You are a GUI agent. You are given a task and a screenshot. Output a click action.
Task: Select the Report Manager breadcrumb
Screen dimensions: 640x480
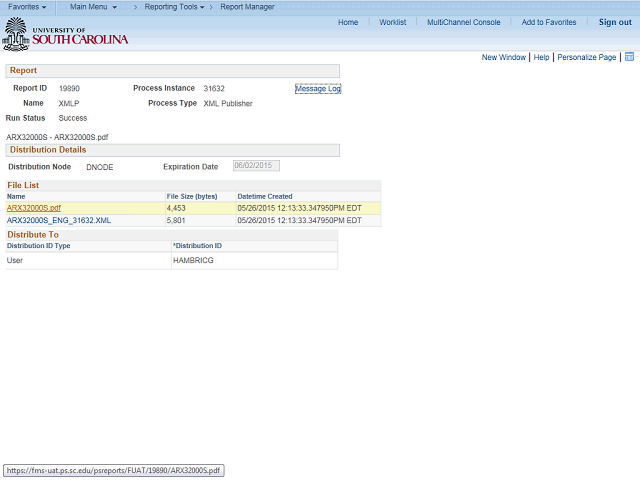(x=247, y=7)
